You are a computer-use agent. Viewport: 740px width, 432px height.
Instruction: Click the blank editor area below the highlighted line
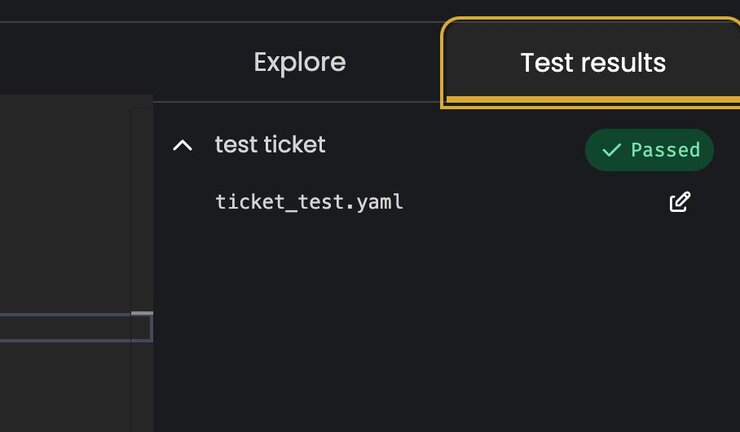point(65,386)
